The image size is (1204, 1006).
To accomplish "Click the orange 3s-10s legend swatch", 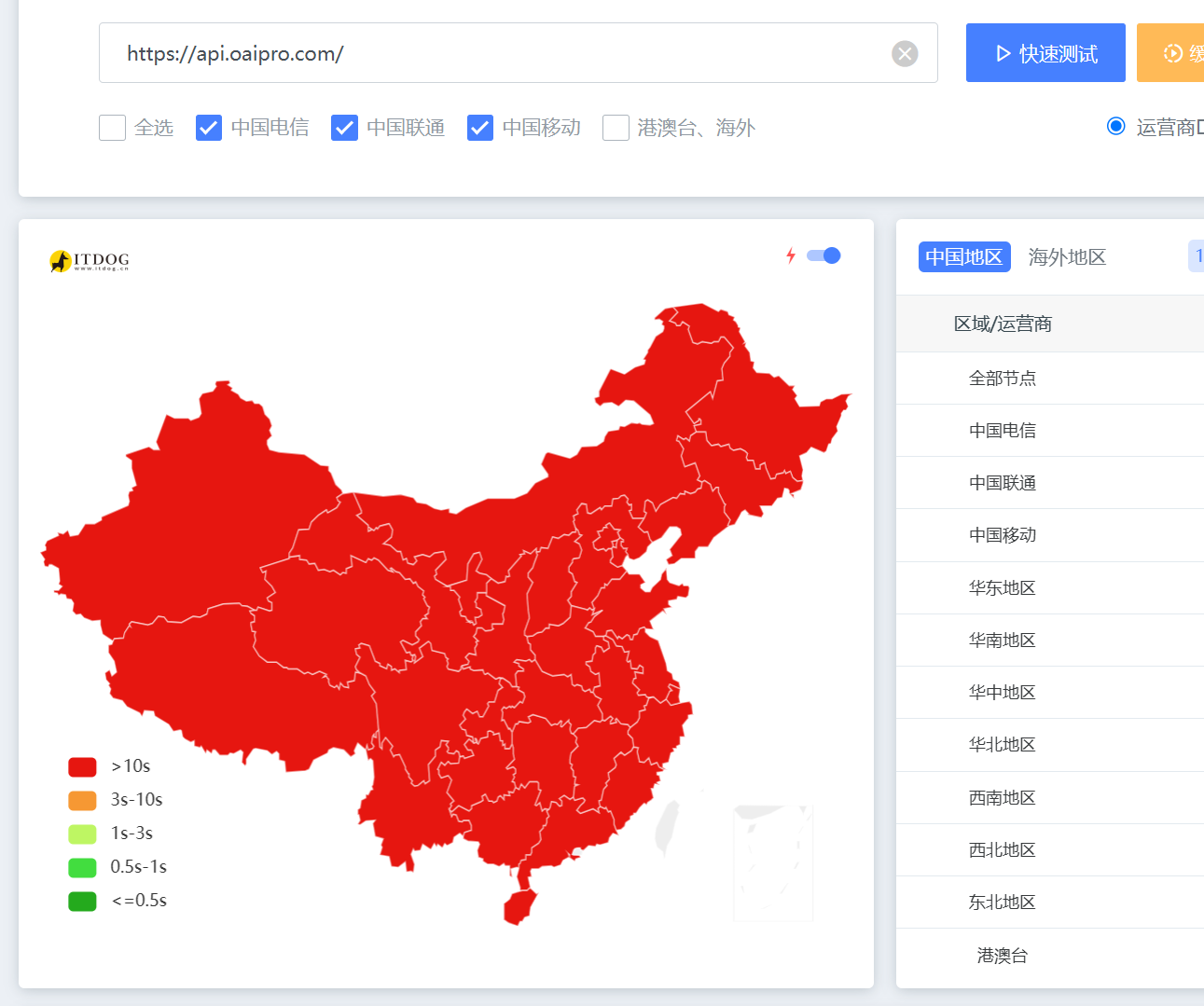I will point(82,800).
